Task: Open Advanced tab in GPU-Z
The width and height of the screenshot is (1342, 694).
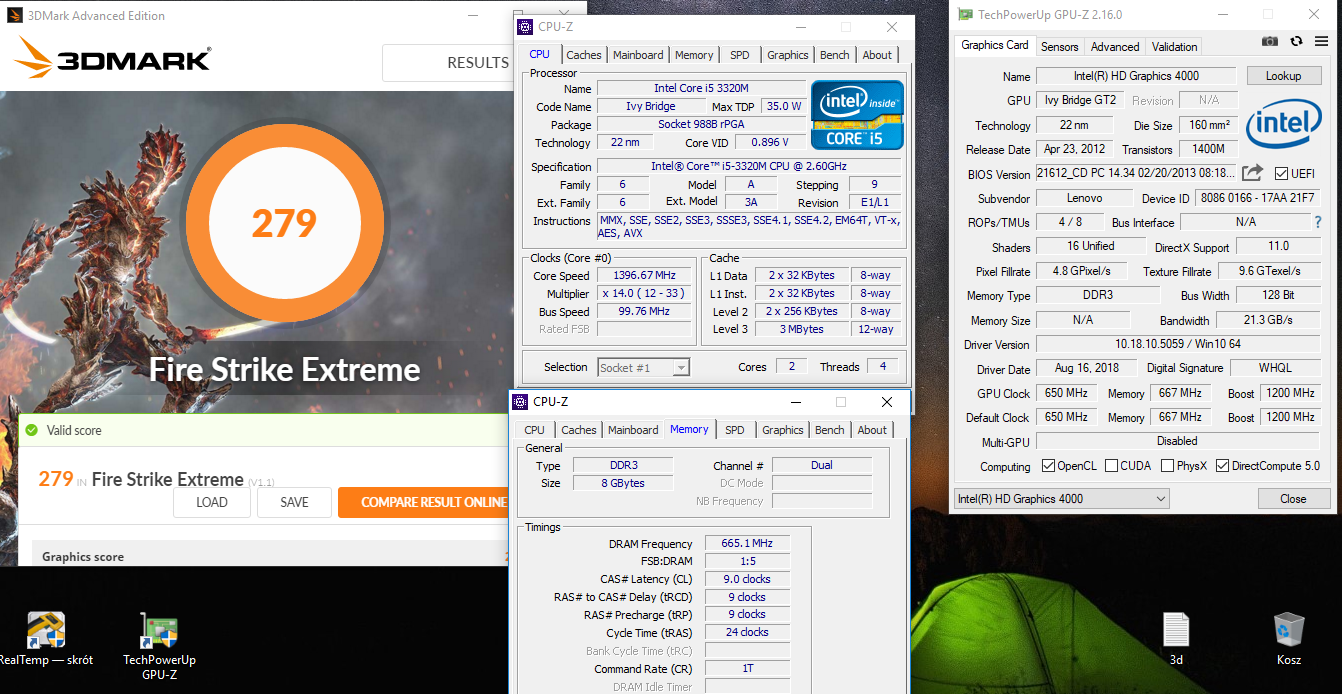Action: coord(1115,47)
